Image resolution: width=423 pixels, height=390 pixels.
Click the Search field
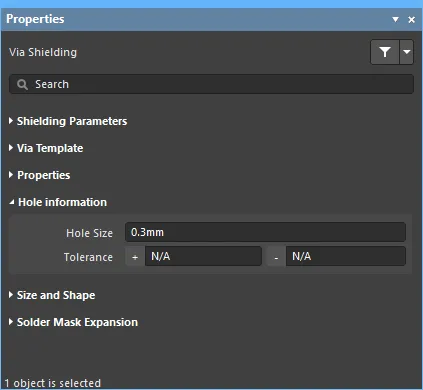211,84
